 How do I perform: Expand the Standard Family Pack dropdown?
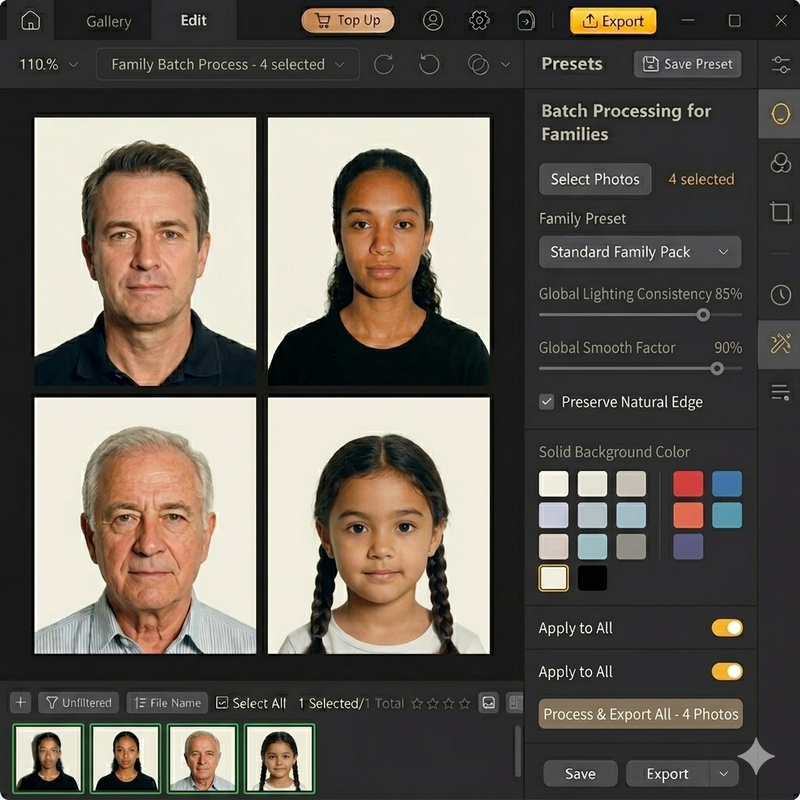pos(640,252)
